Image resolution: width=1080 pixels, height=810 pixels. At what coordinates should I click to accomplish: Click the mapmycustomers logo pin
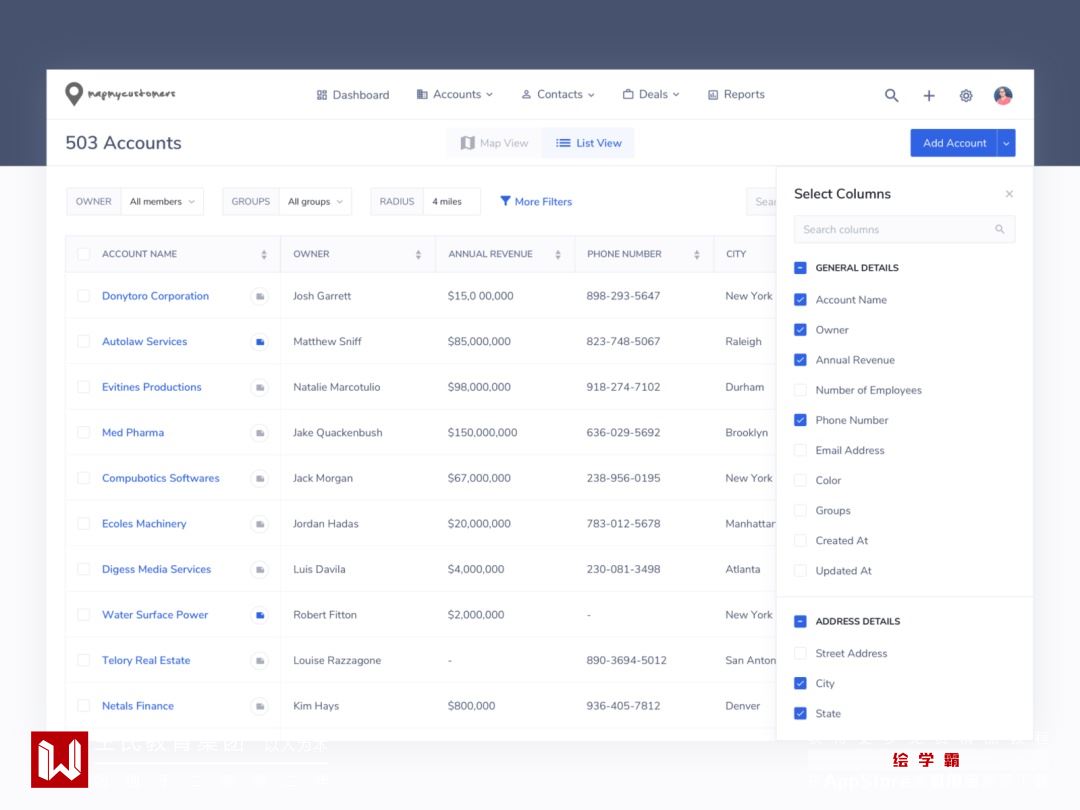(74, 94)
